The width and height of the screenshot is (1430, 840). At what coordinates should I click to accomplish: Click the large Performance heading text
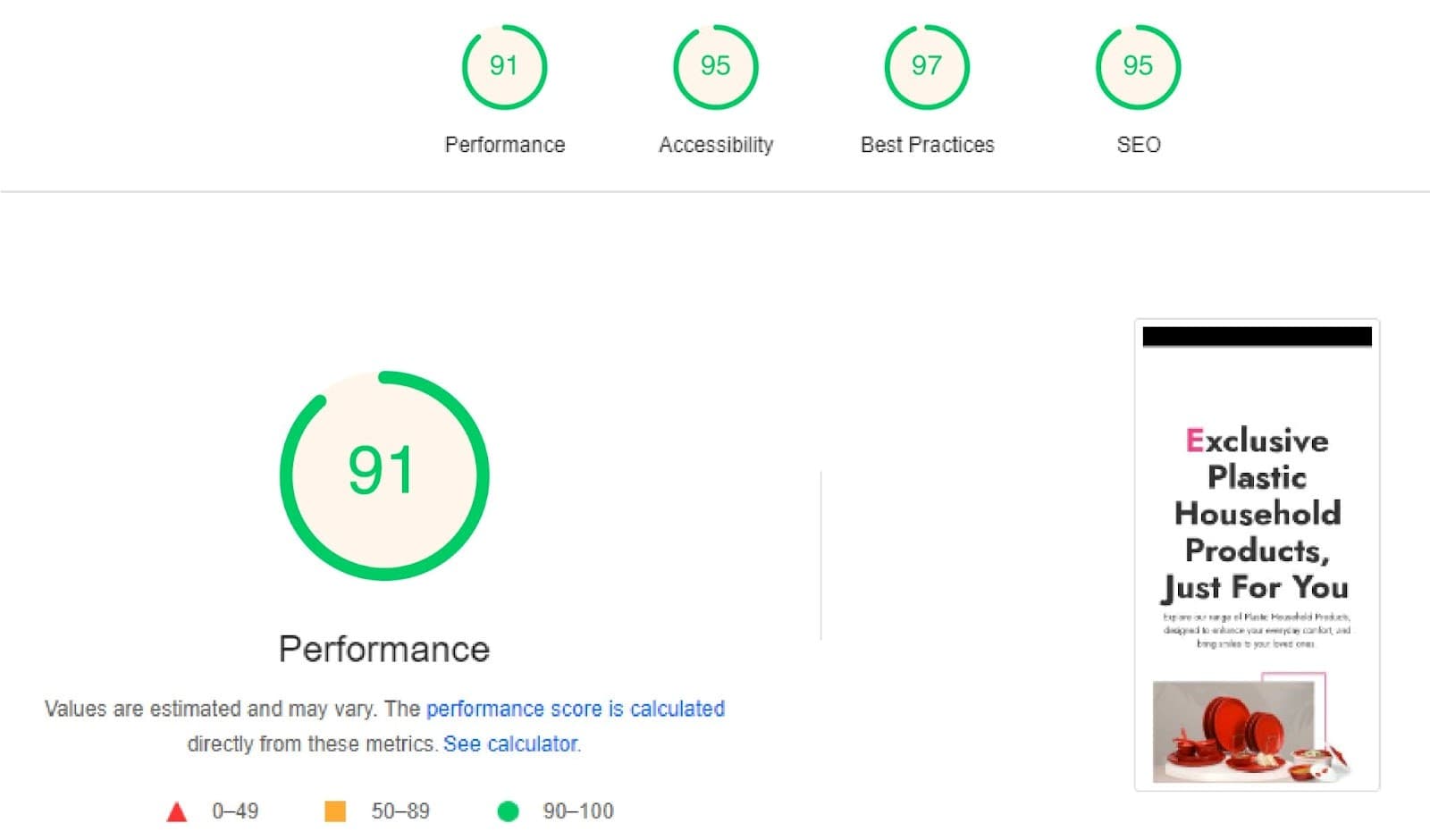tap(384, 649)
